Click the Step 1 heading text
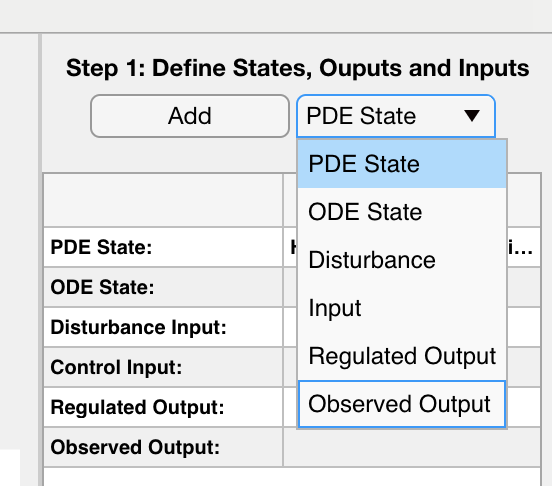This screenshot has height=486, width=552. tap(297, 68)
